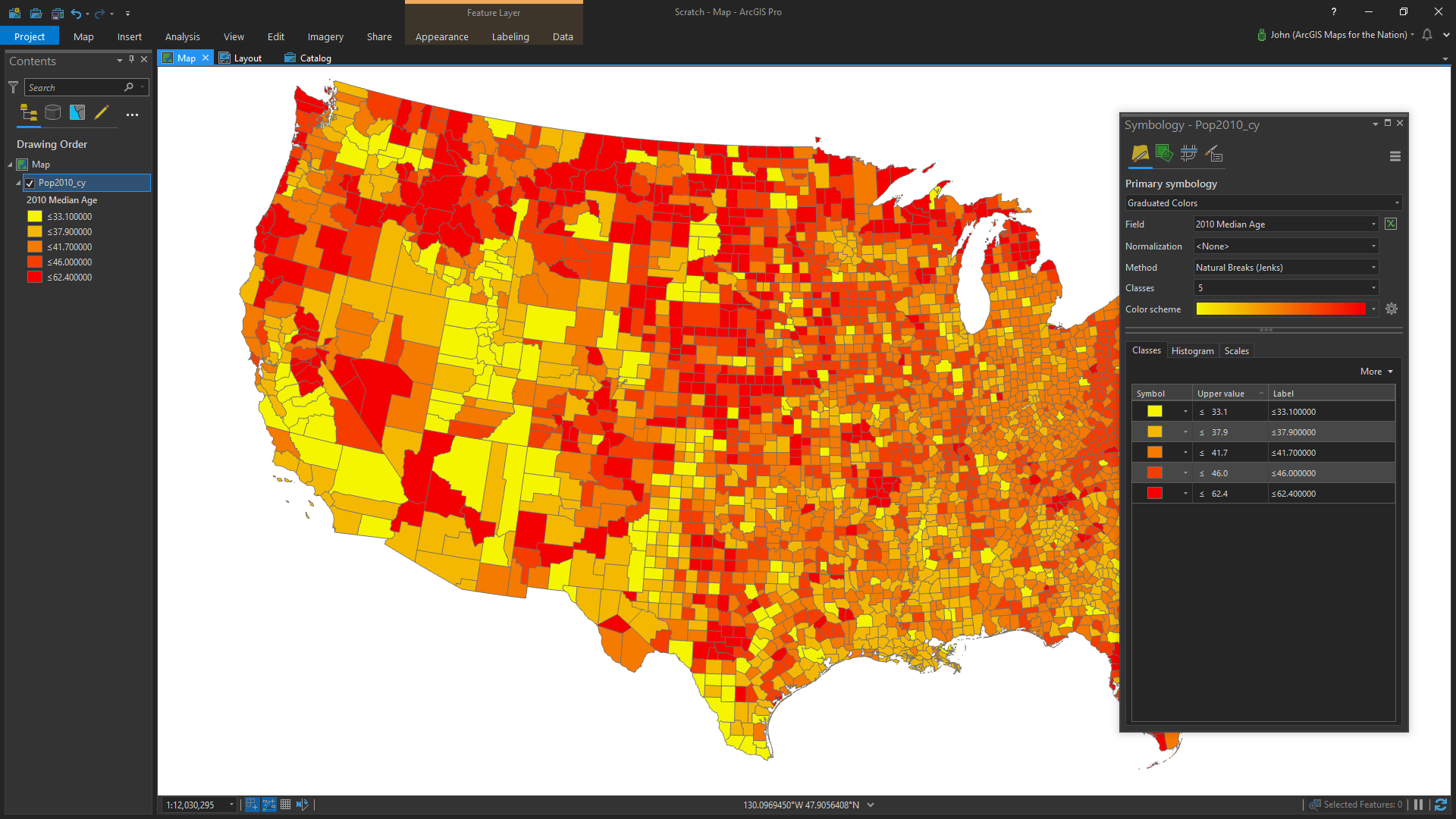Click the expression builder icon beside Field
1456x819 pixels.
pyautogui.click(x=1391, y=224)
